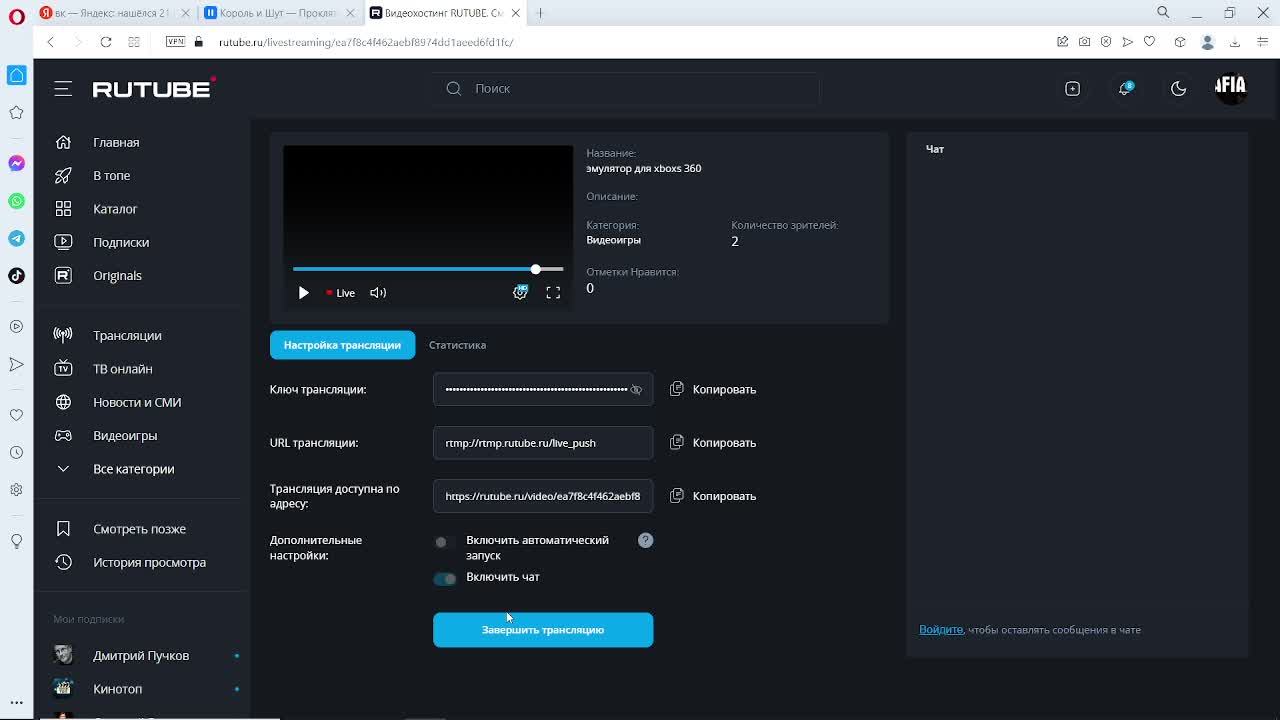Click the stream key field

(543, 389)
